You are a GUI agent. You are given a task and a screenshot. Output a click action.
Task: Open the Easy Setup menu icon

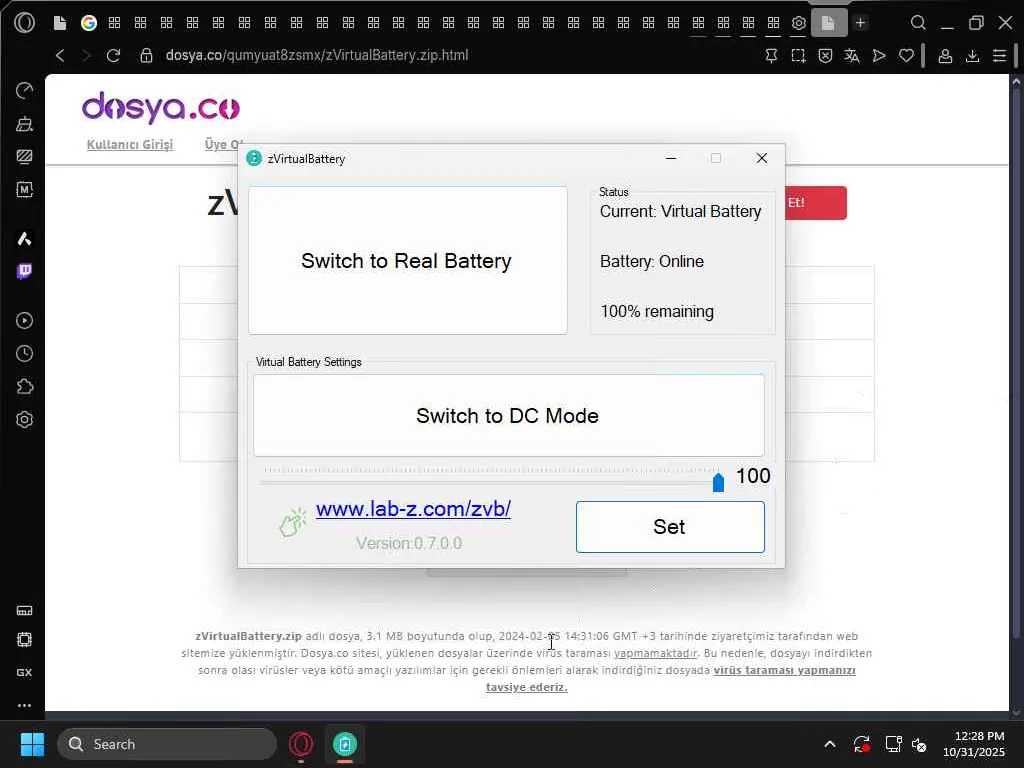point(999,56)
